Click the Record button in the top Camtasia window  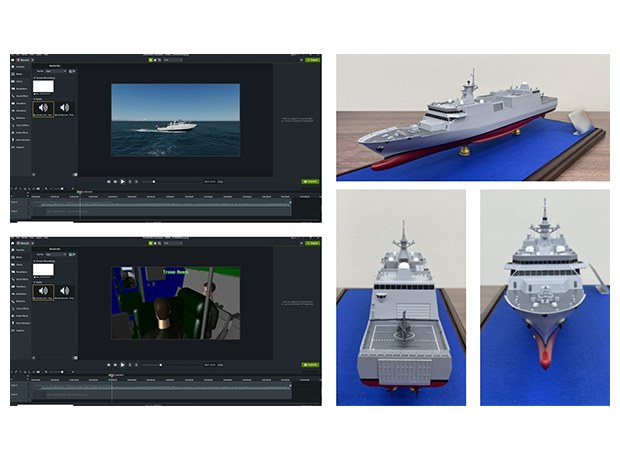(x=20, y=59)
